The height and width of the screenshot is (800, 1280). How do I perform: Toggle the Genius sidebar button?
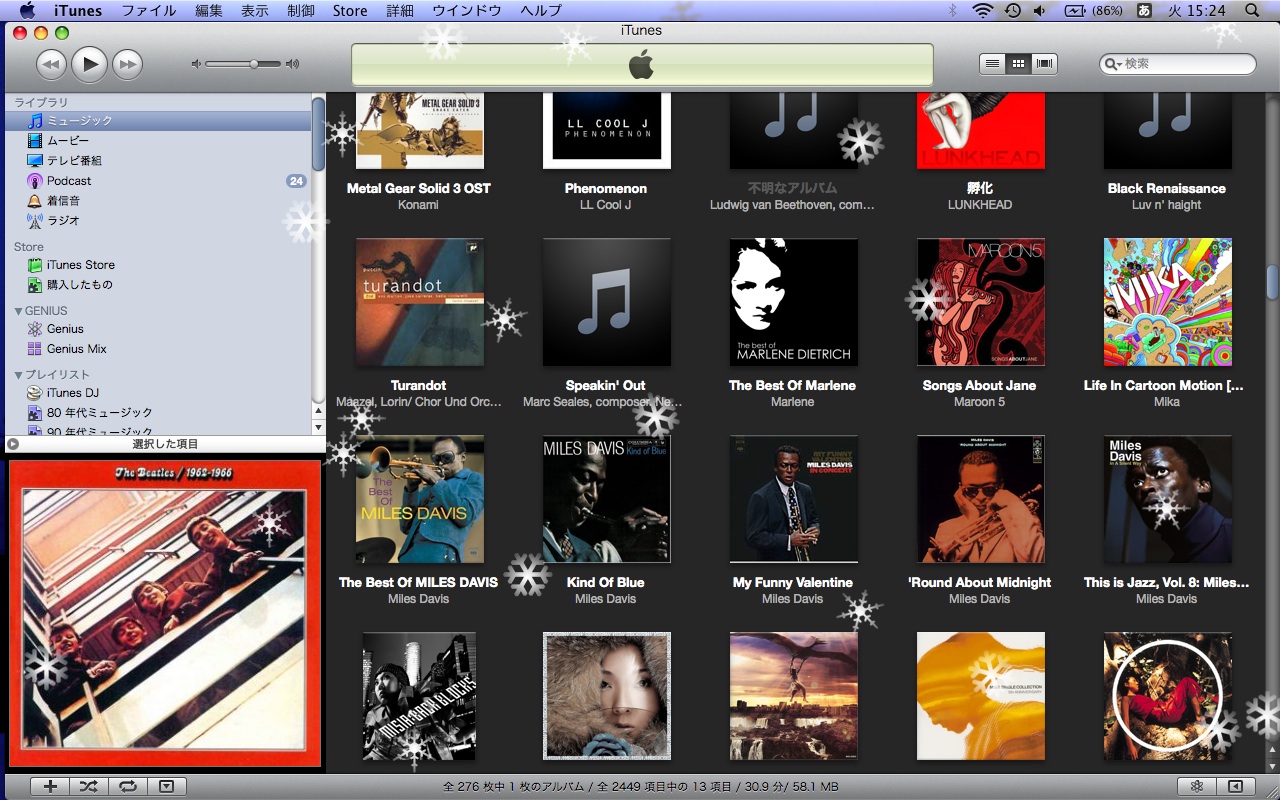pyautogui.click(x=1235, y=786)
